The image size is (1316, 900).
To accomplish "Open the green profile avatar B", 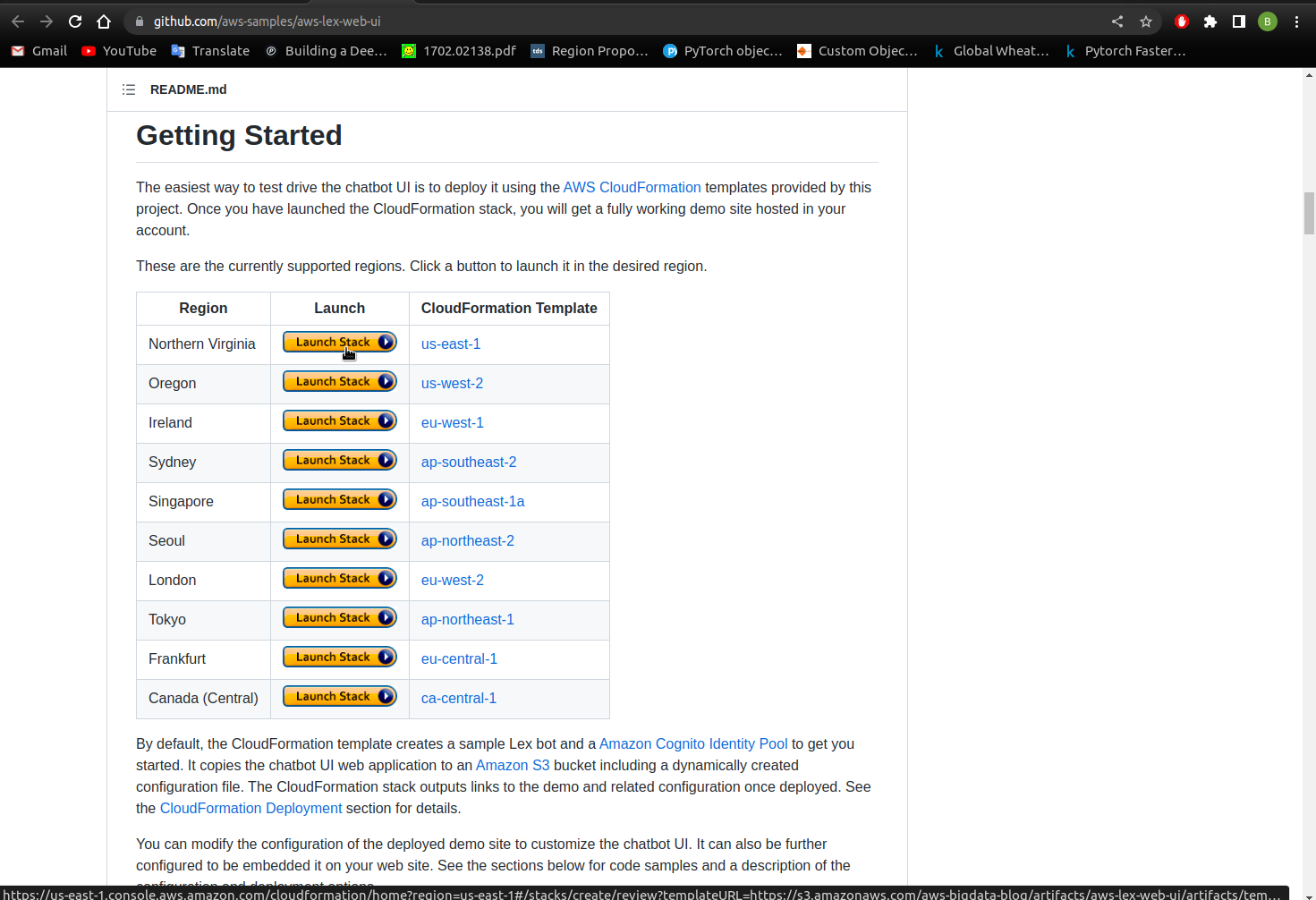I will coord(1268,21).
